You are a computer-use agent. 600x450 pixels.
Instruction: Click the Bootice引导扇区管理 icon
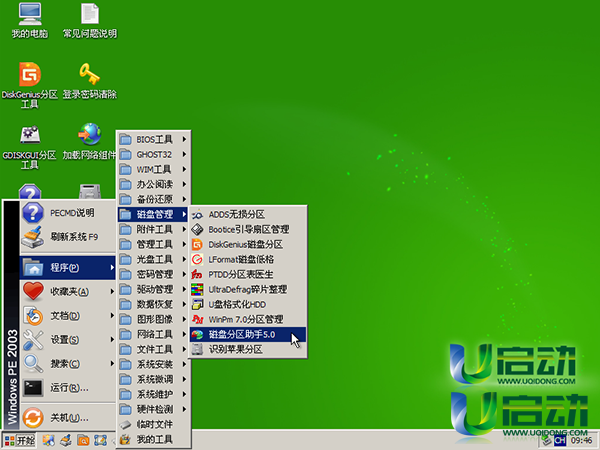coord(197,229)
